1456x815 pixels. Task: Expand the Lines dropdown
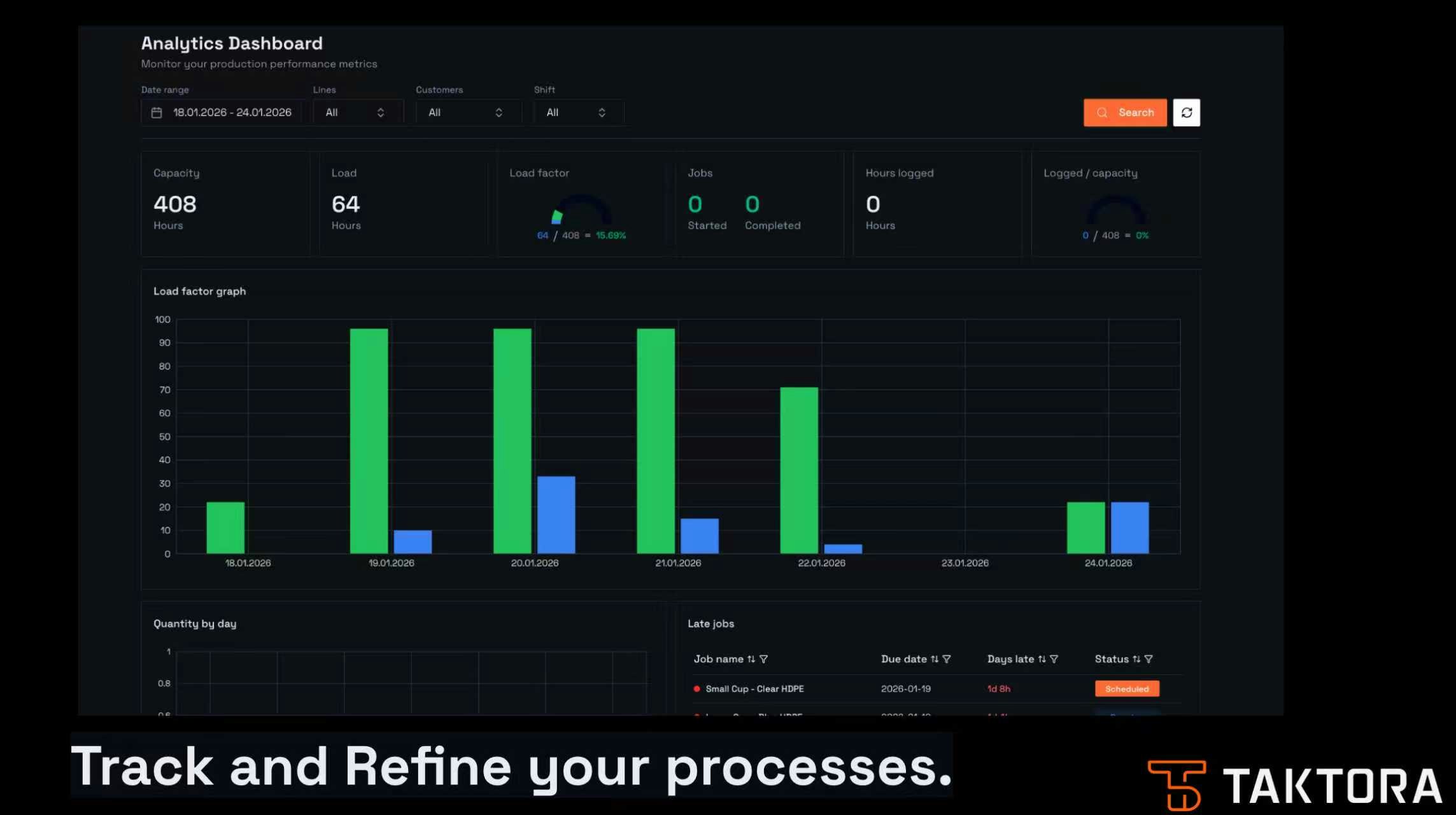click(x=357, y=113)
